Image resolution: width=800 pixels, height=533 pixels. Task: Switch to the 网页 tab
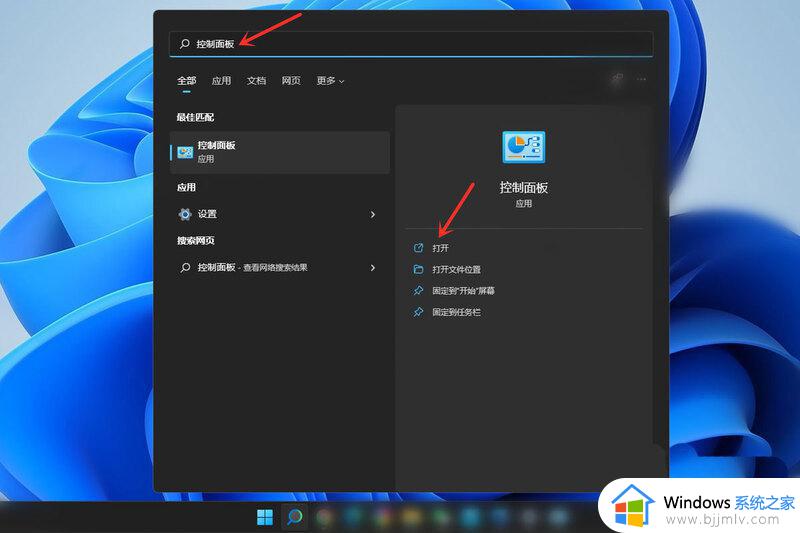click(x=291, y=81)
